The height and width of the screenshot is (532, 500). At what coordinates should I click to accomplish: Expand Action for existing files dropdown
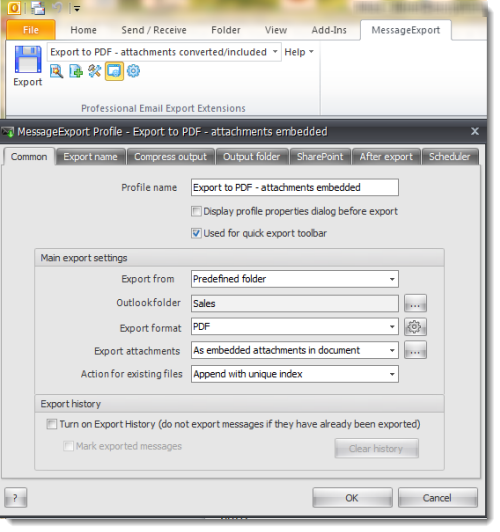click(x=294, y=374)
